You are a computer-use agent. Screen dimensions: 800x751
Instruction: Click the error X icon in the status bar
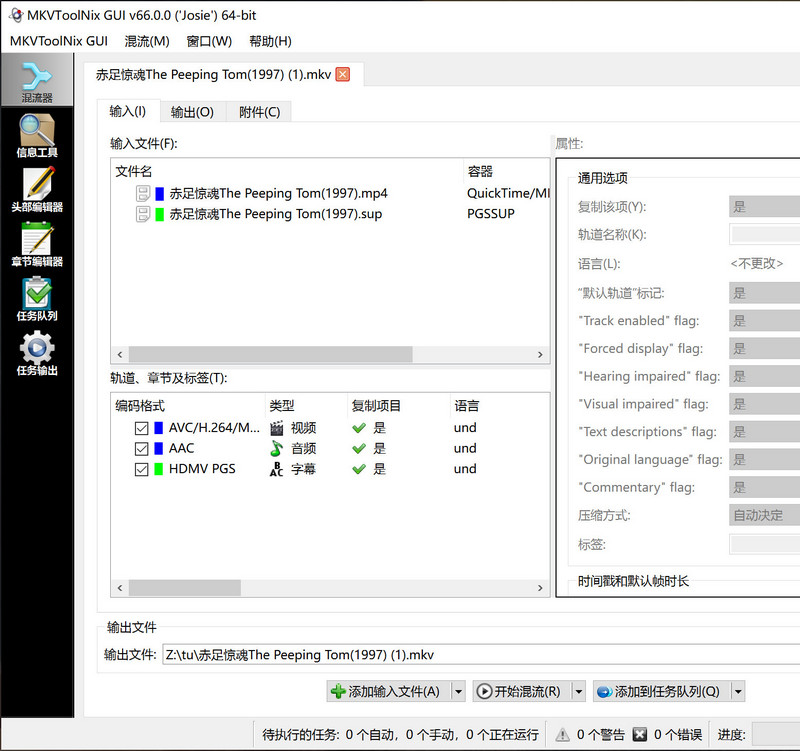[x=639, y=735]
